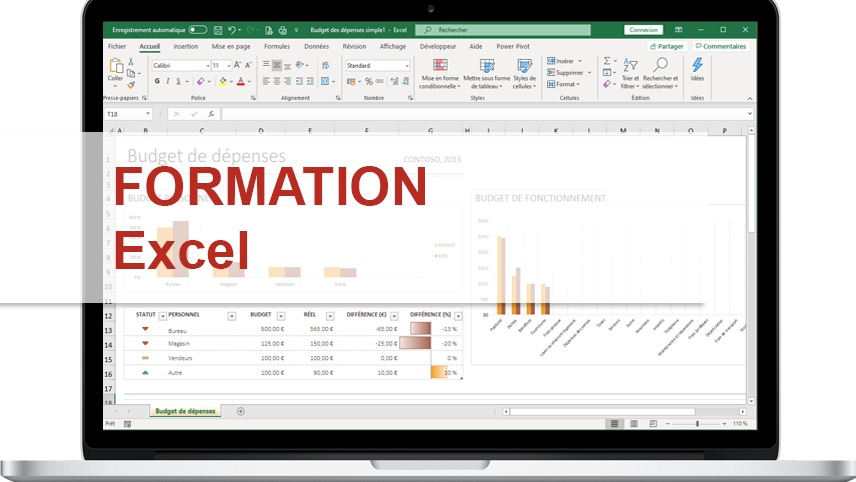The image size is (856, 482).
Task: Click the cut scissors icon
Action: (132, 62)
